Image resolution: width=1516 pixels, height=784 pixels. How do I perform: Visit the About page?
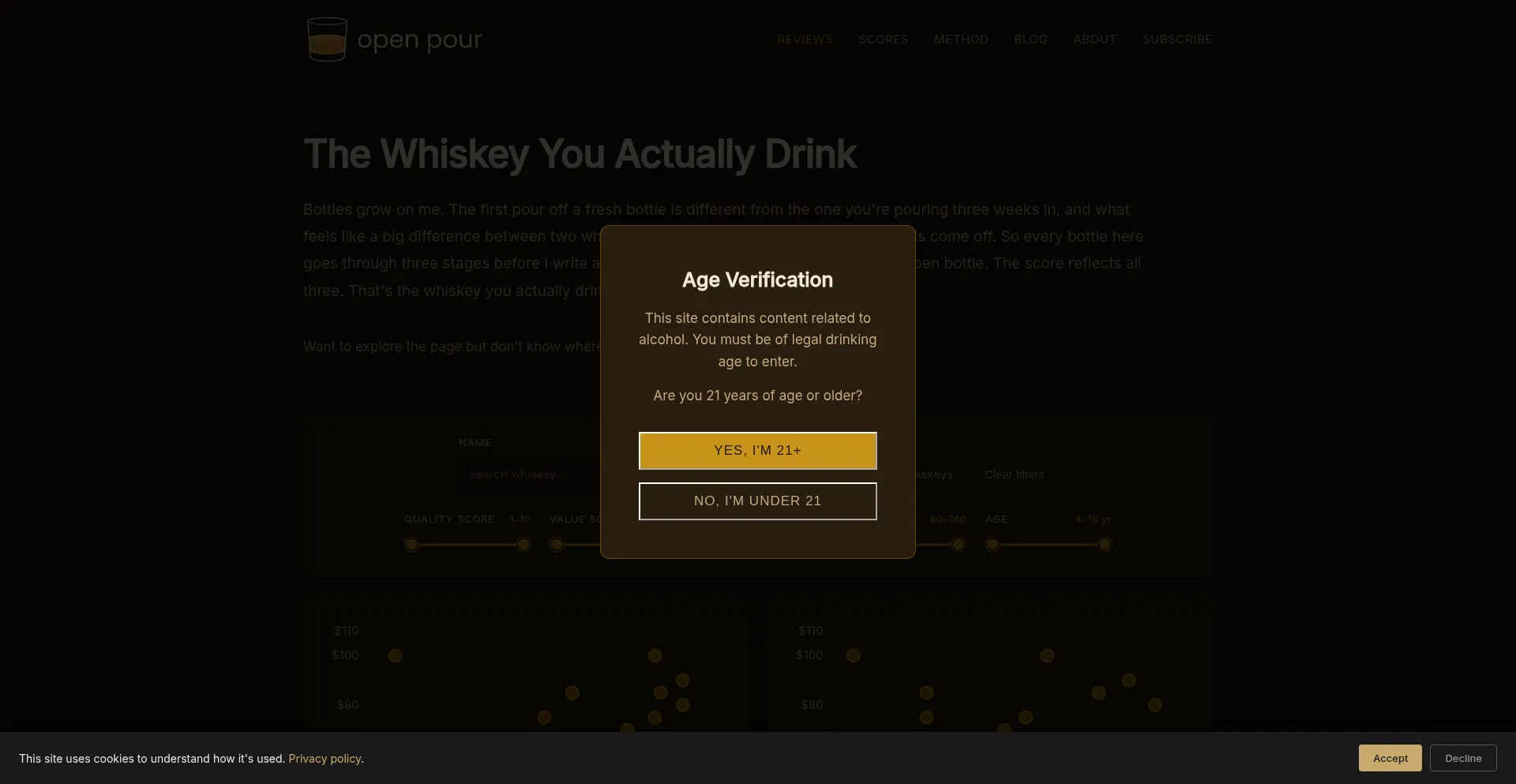1094,39
